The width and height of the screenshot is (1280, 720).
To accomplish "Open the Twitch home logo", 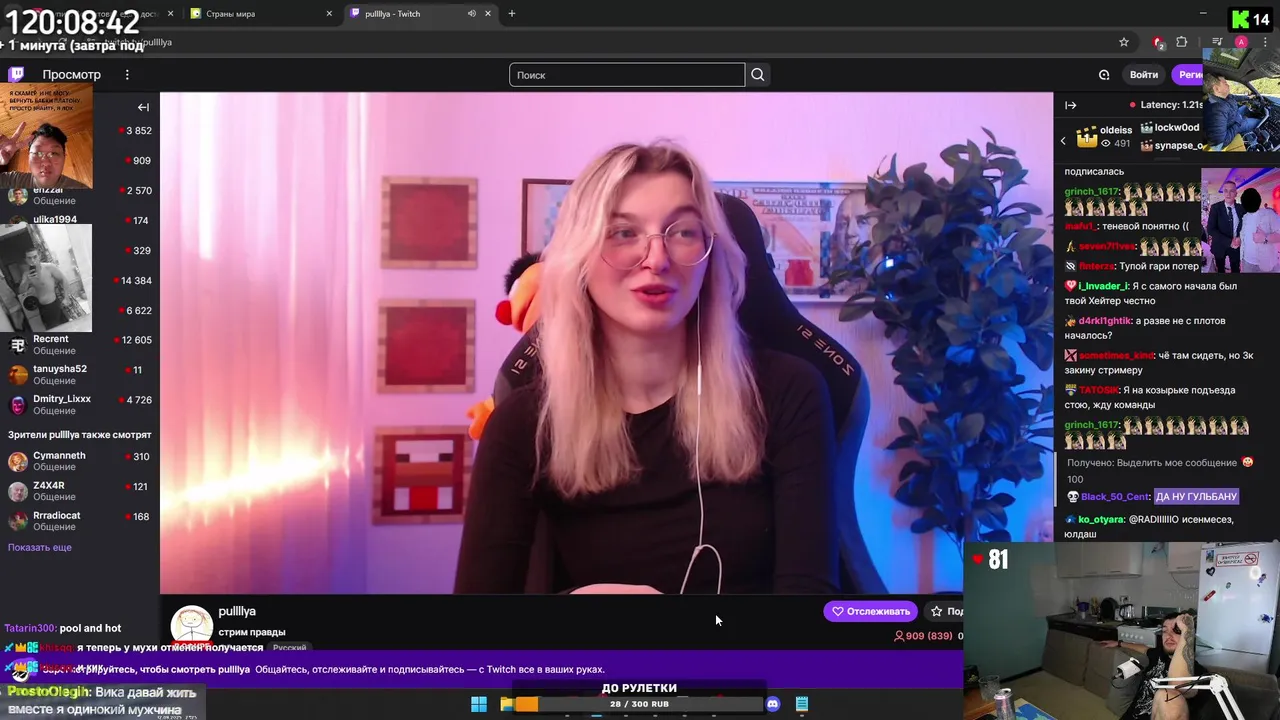I will pos(16,74).
